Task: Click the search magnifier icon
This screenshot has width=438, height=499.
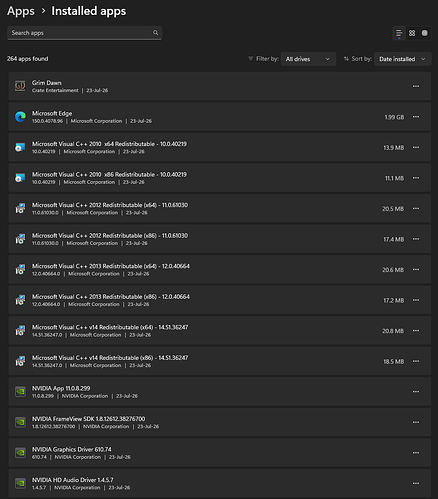Action: pyautogui.click(x=155, y=33)
